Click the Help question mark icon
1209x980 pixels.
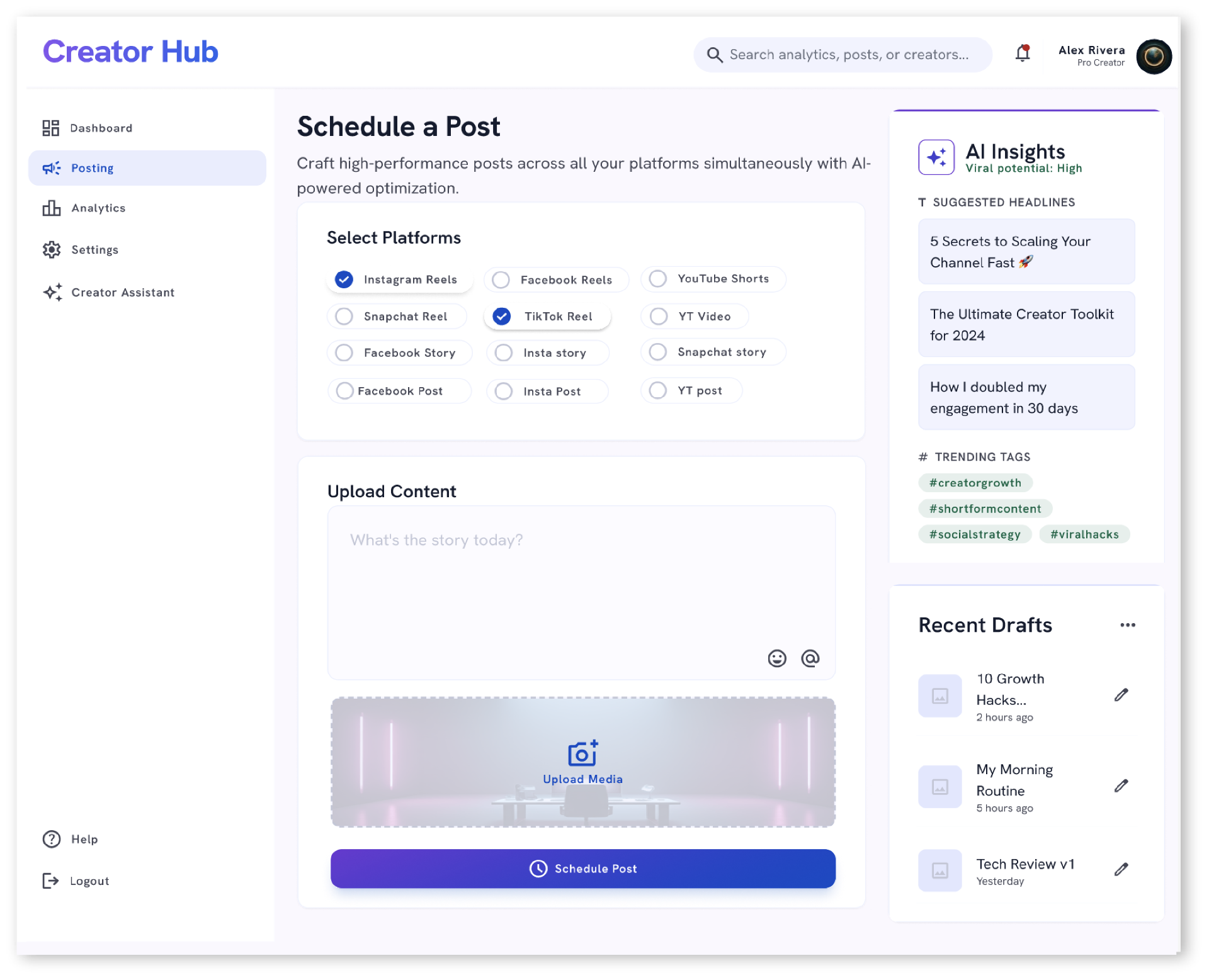click(x=52, y=839)
